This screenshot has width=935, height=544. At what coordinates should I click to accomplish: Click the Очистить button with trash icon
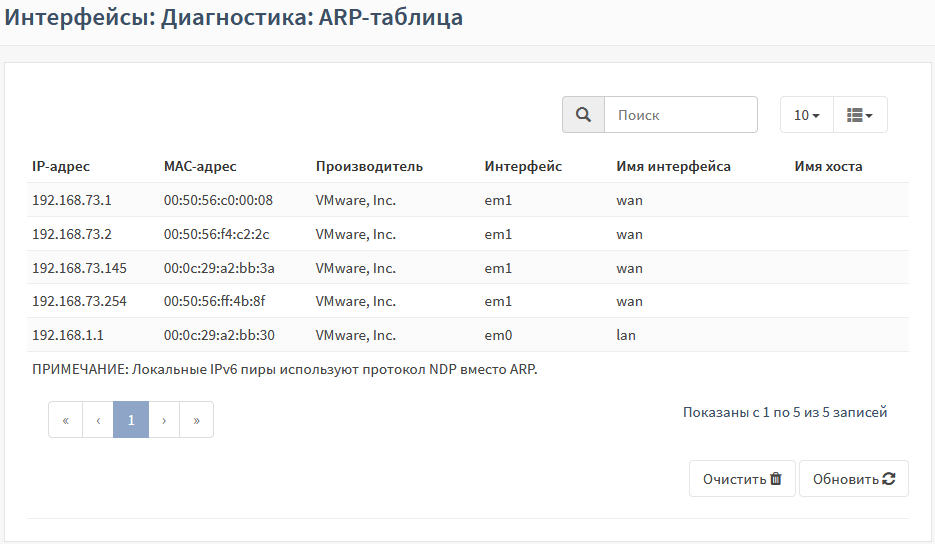742,478
